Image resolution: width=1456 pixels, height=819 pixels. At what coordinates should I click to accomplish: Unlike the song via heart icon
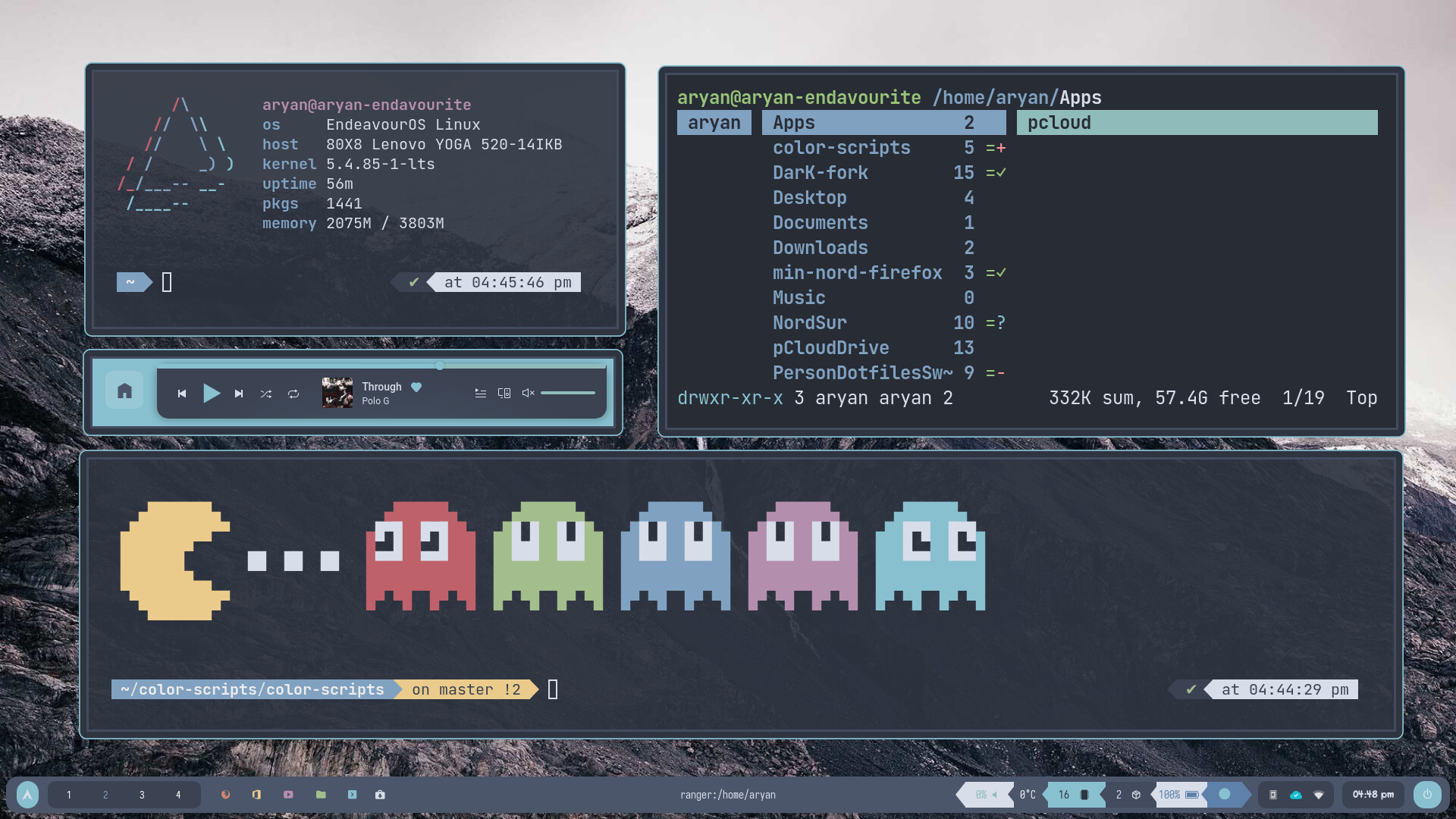416,387
